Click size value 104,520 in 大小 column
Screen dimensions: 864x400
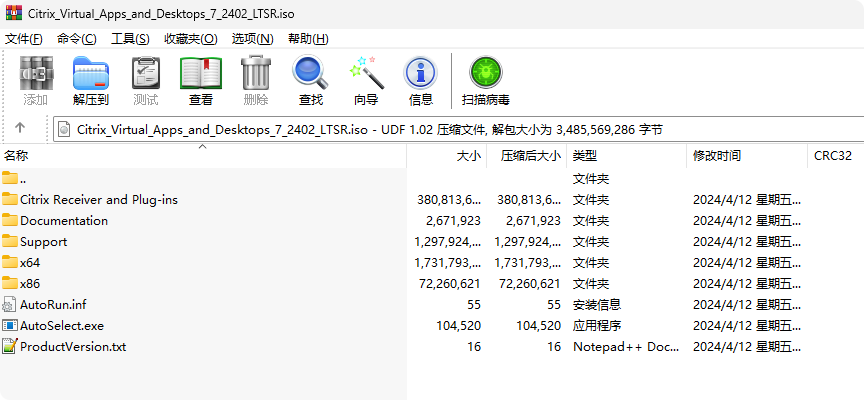tap(458, 325)
